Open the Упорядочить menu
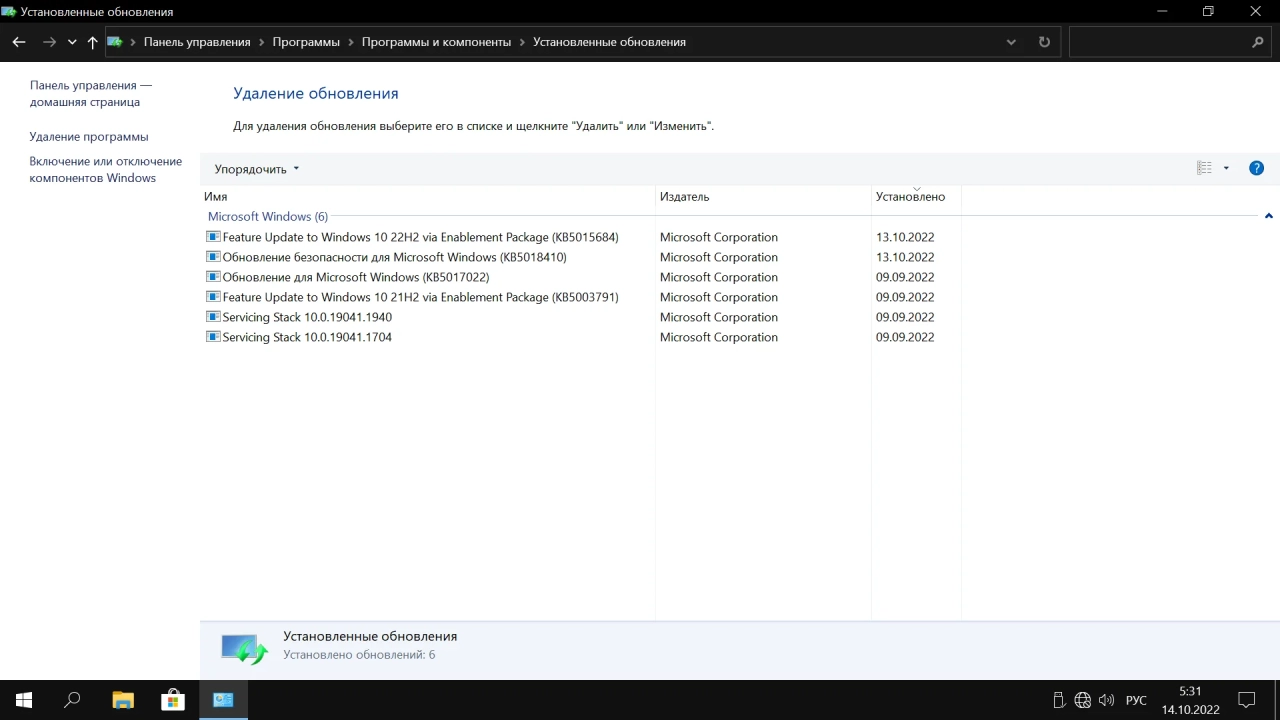The width and height of the screenshot is (1280, 720). 256,169
